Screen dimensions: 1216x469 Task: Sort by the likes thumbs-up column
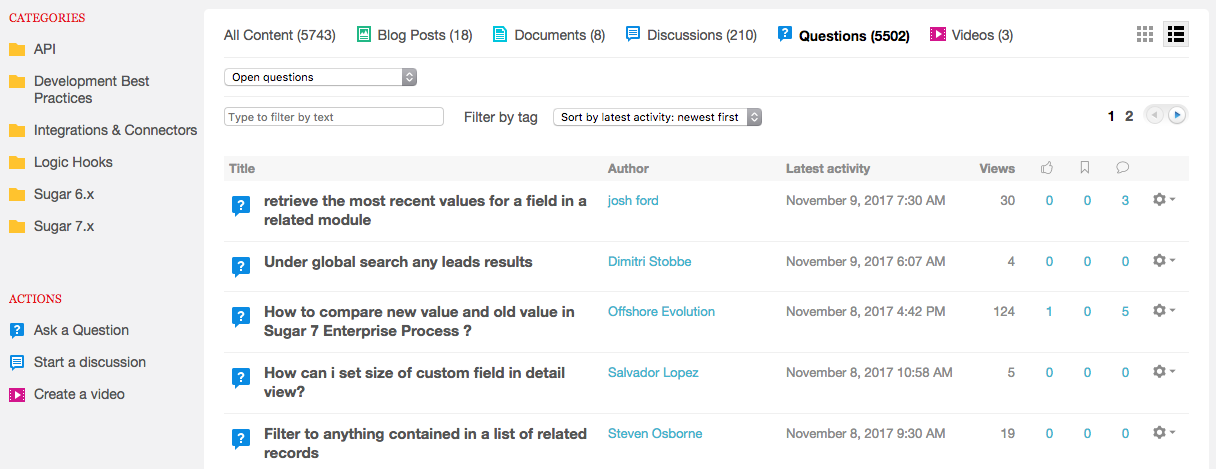tap(1048, 168)
